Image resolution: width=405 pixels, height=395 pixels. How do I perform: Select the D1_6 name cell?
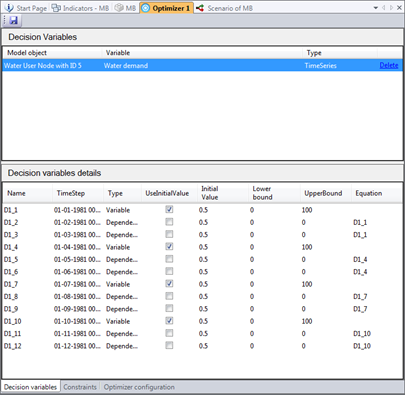[x=28, y=272]
